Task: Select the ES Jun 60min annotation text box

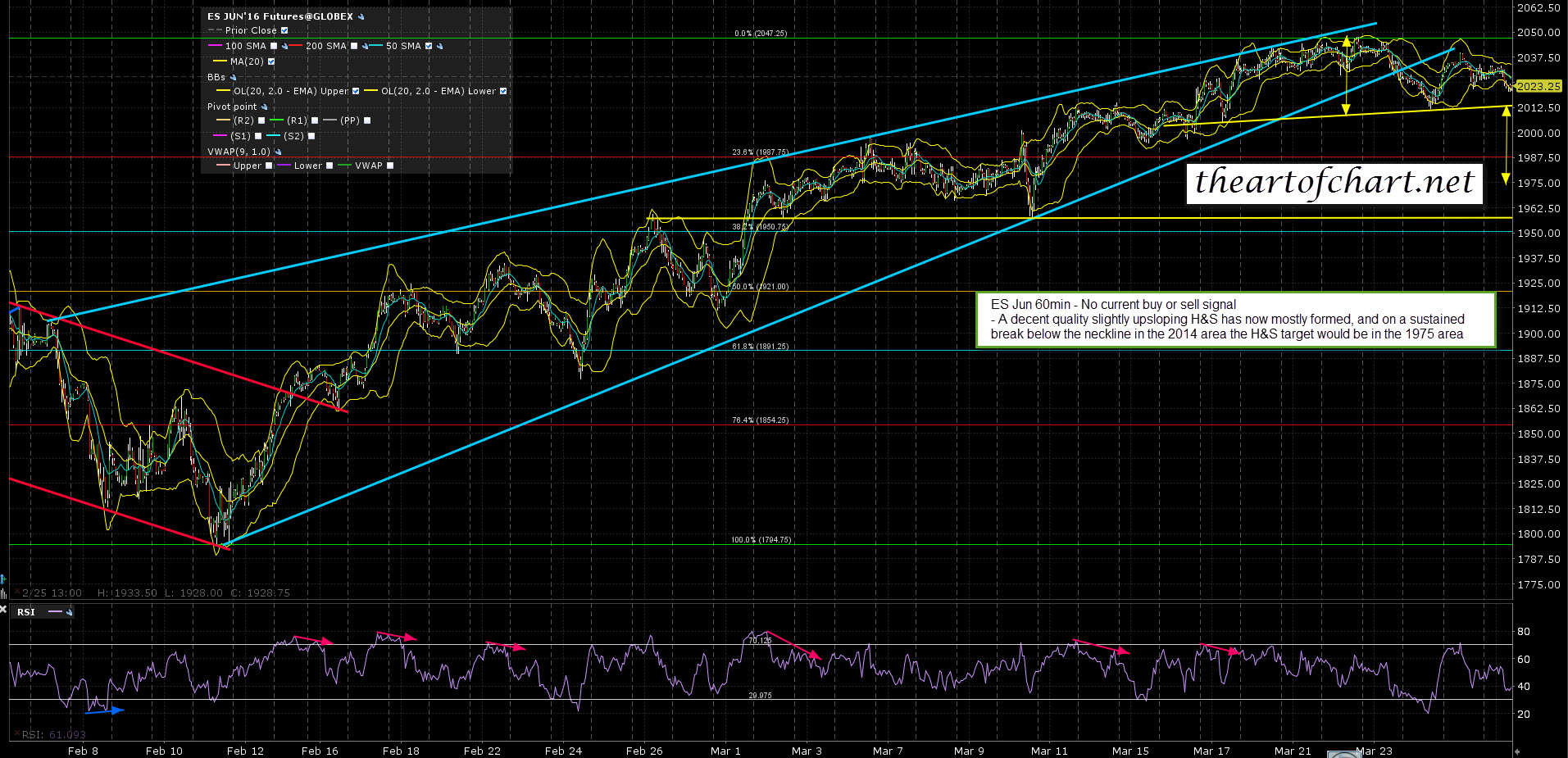Action: pos(1234,320)
